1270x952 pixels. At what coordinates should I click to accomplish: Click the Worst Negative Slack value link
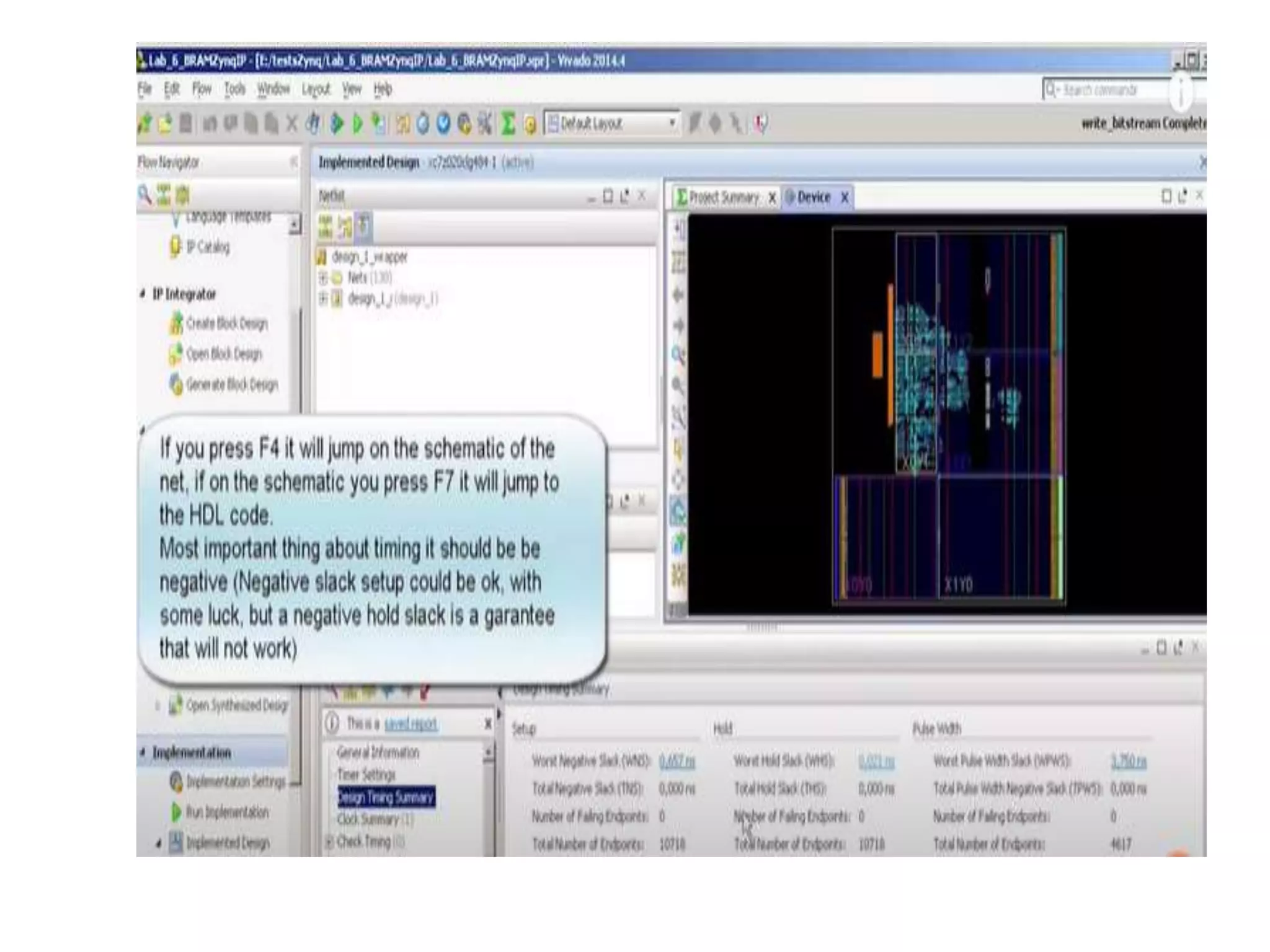(x=677, y=761)
